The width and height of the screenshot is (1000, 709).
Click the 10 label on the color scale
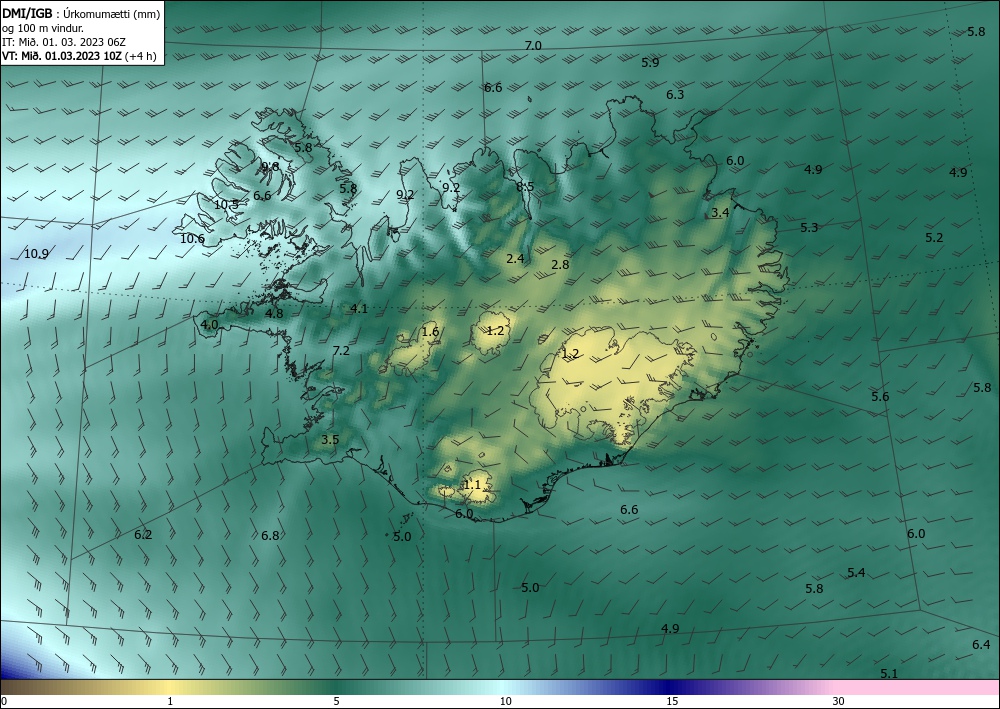tap(505, 701)
